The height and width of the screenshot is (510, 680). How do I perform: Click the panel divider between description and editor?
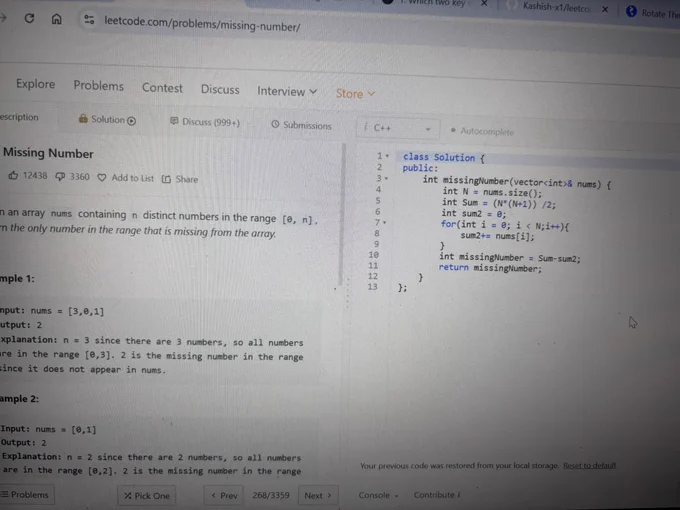(x=347, y=295)
